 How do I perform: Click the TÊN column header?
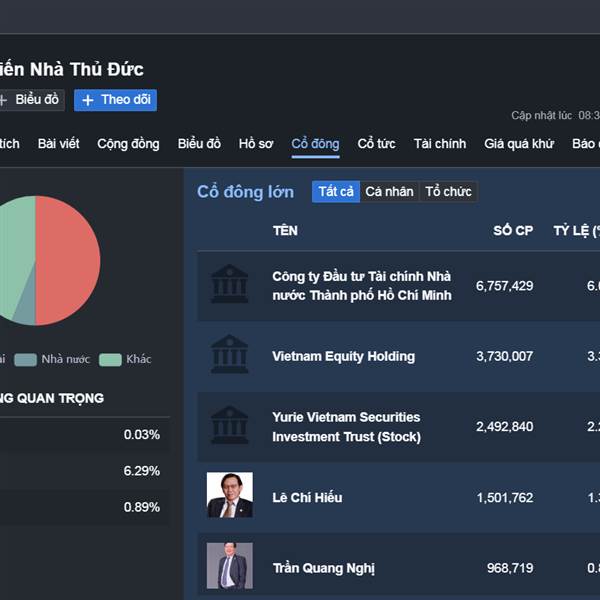(x=285, y=231)
